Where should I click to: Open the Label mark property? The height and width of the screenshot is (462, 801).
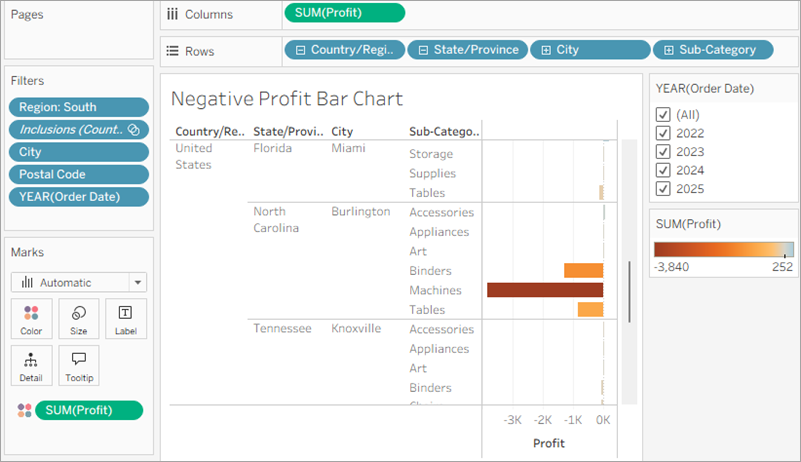(125, 318)
